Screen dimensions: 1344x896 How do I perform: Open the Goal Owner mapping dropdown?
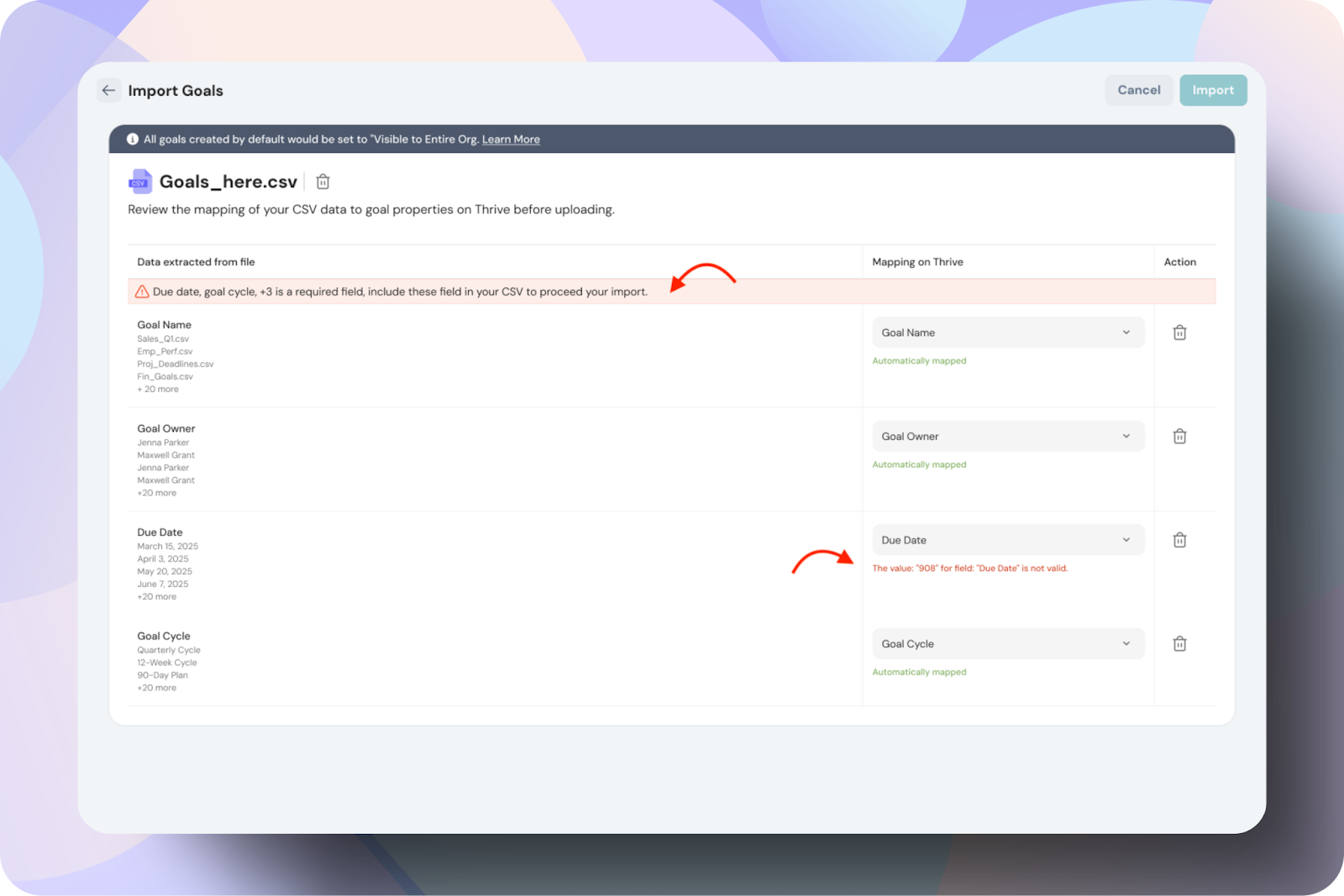[1008, 437]
